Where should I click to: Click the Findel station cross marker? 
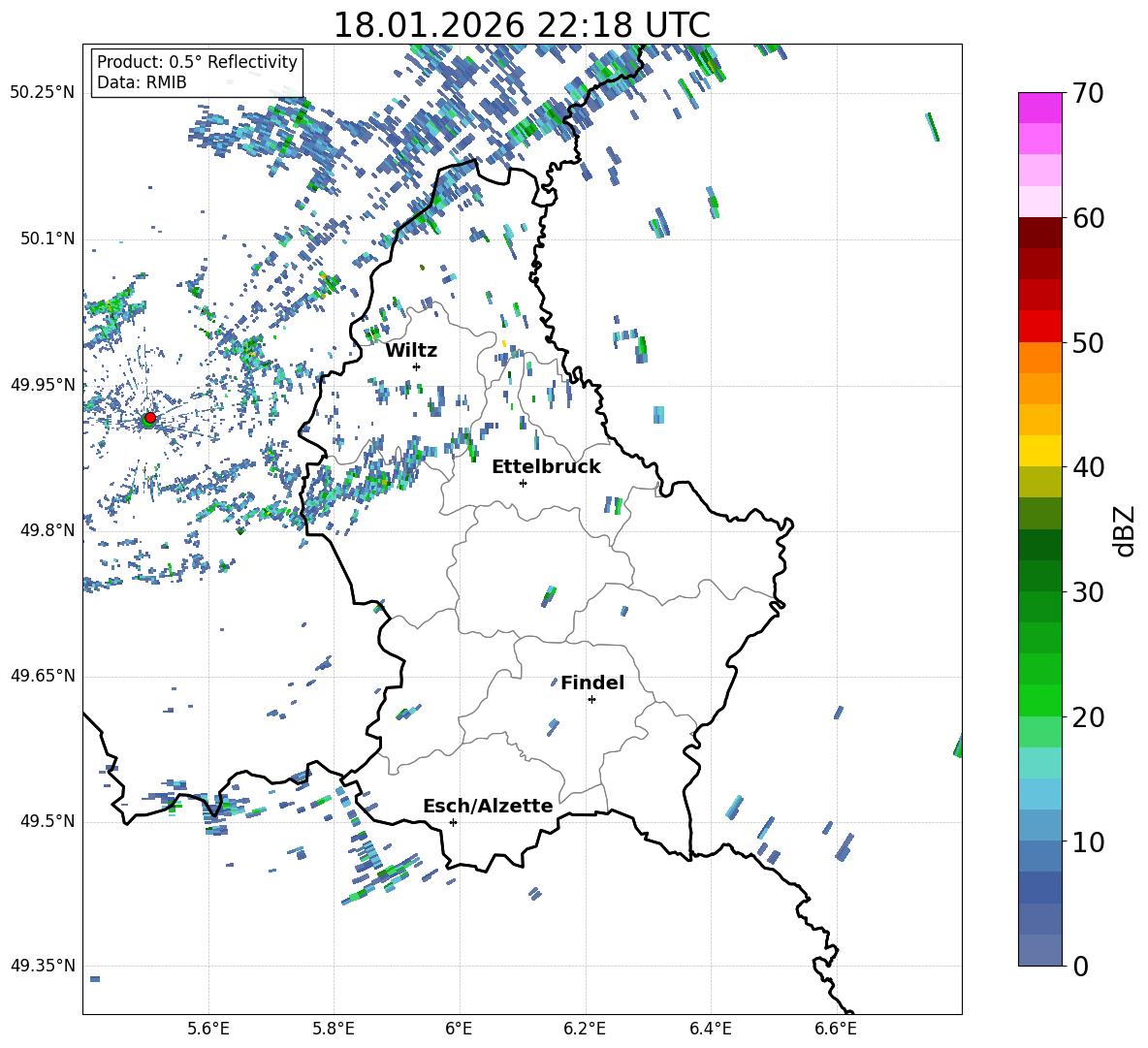click(591, 699)
